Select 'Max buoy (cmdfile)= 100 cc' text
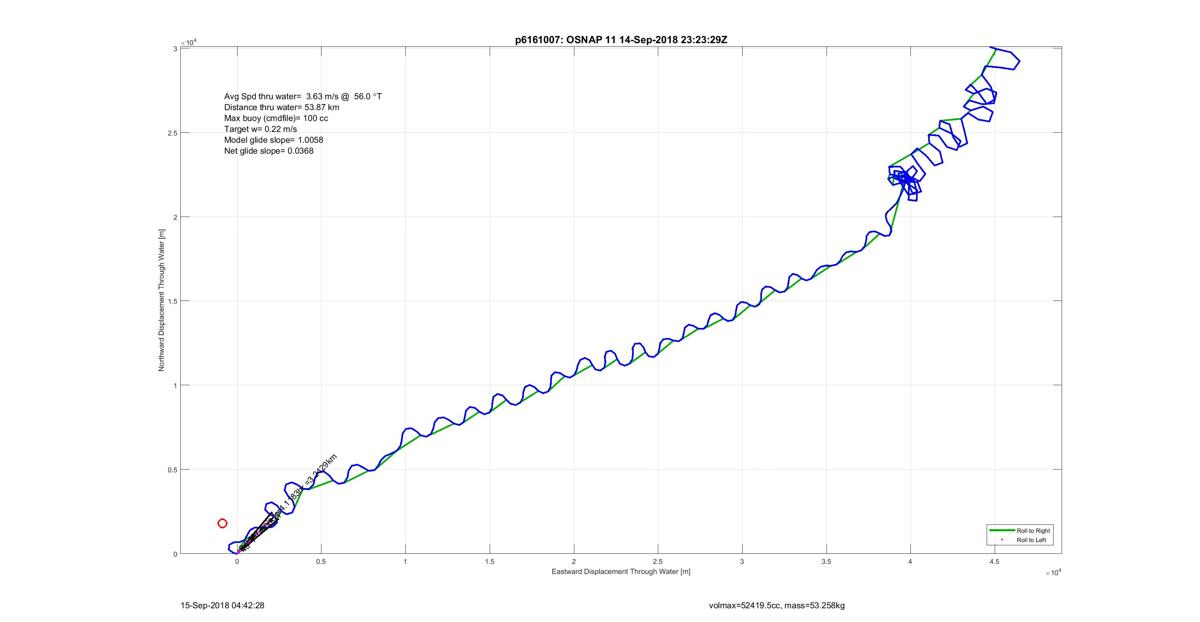1200x622 pixels. tap(275, 118)
